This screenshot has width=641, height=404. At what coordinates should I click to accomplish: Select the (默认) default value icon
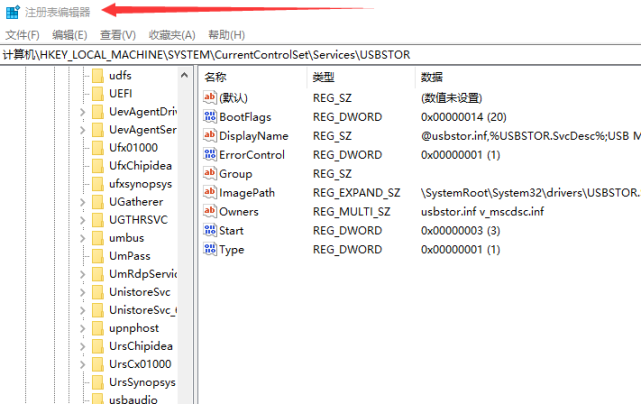(x=210, y=98)
